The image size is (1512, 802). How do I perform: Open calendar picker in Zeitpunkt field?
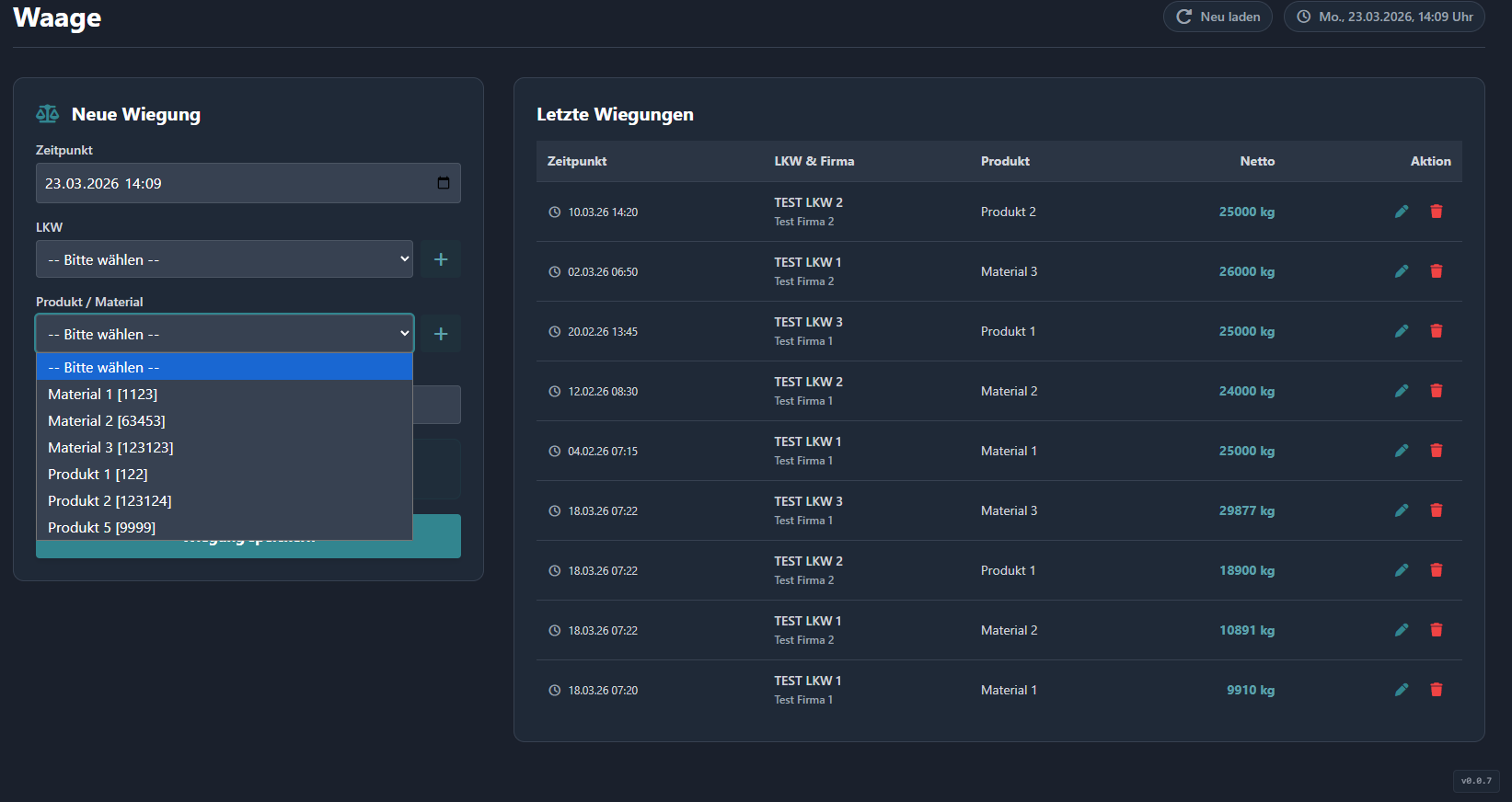point(443,183)
